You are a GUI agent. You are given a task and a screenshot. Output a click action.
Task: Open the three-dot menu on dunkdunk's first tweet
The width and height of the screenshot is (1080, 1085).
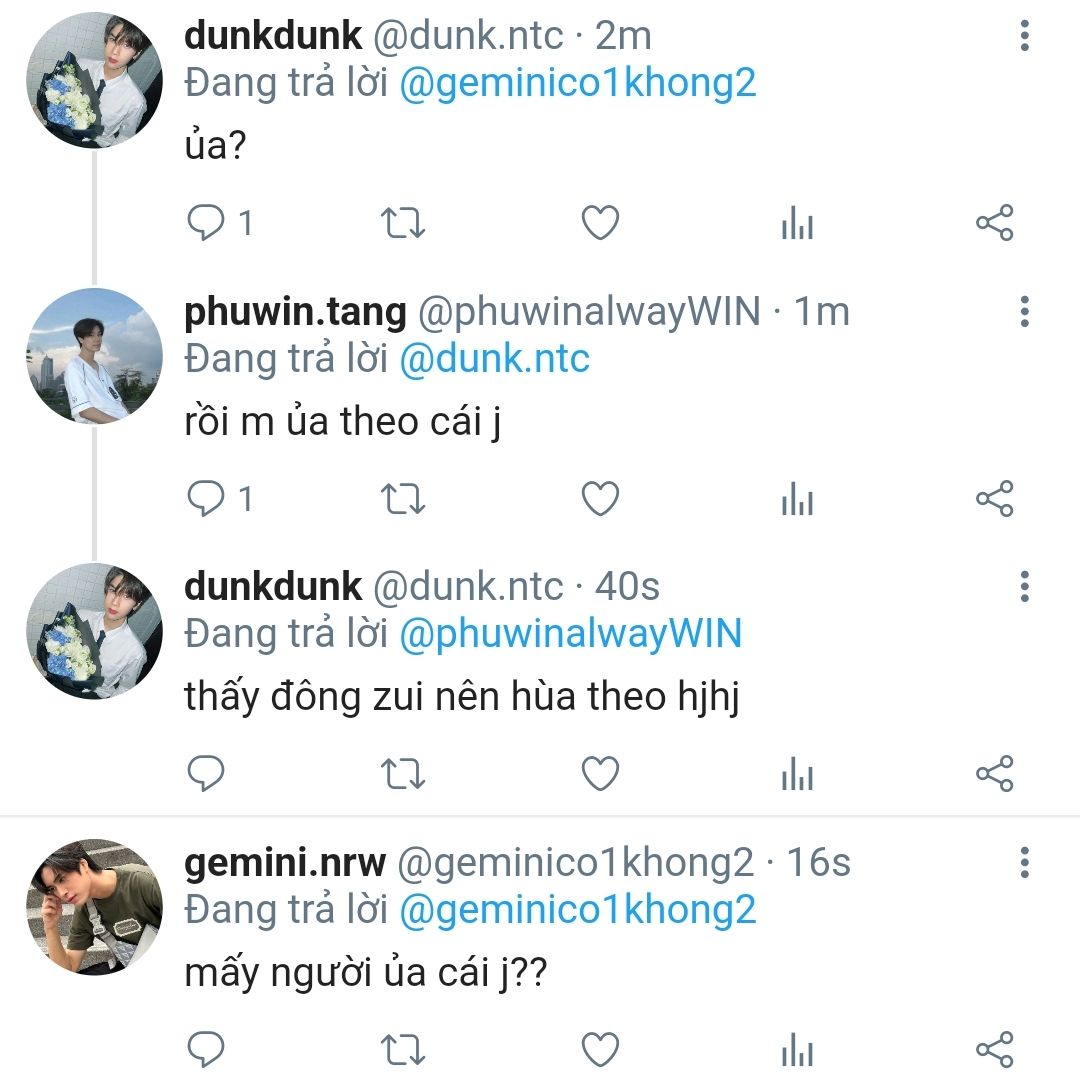(x=1025, y=35)
